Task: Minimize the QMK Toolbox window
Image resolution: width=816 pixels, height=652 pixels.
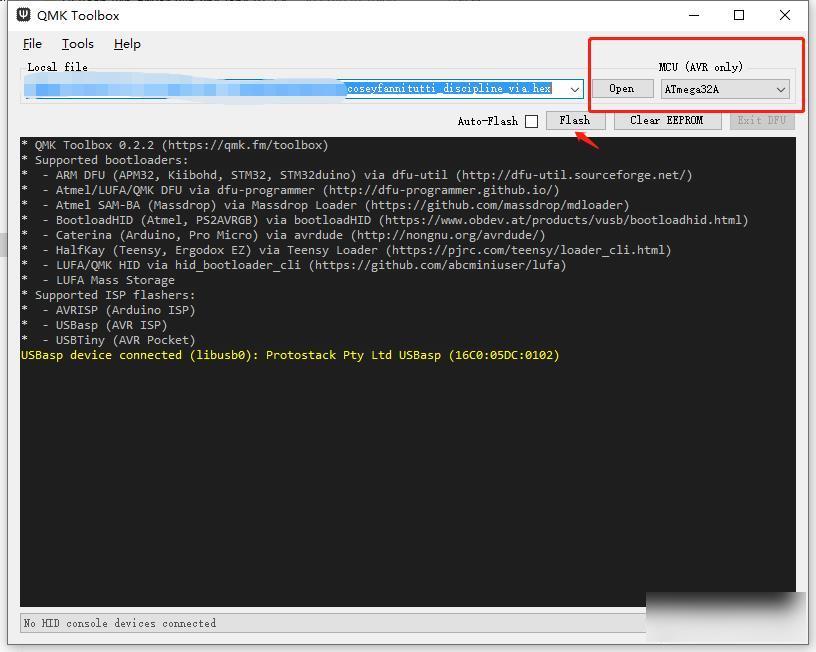Action: click(694, 15)
